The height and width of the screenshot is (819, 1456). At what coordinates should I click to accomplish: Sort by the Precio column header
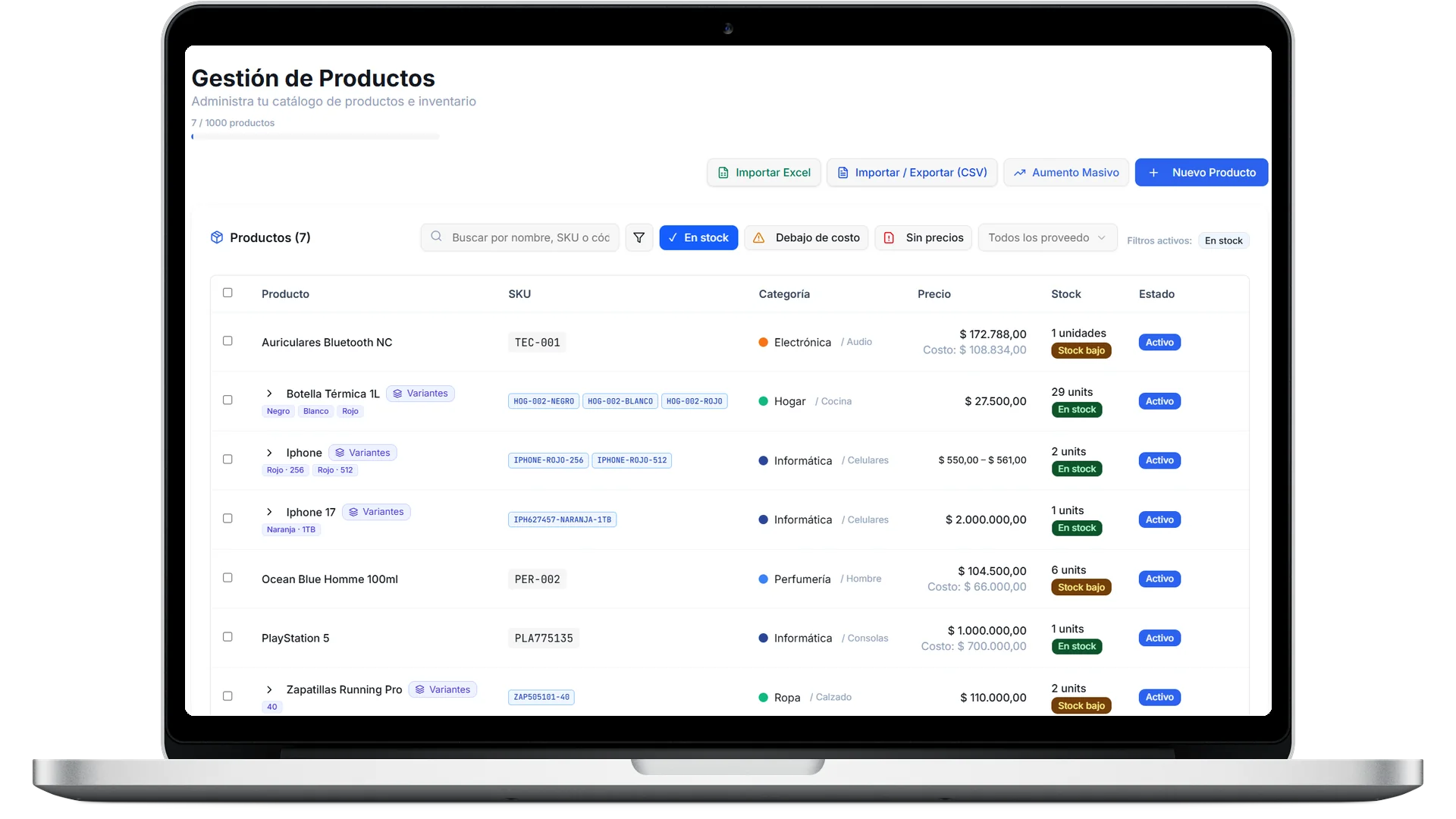click(934, 294)
